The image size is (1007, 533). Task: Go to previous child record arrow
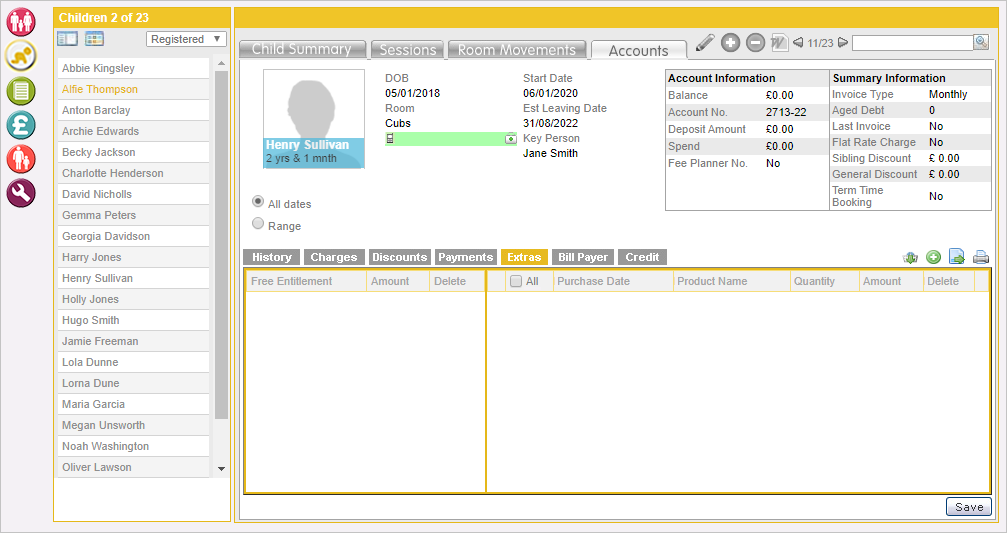[x=798, y=42]
